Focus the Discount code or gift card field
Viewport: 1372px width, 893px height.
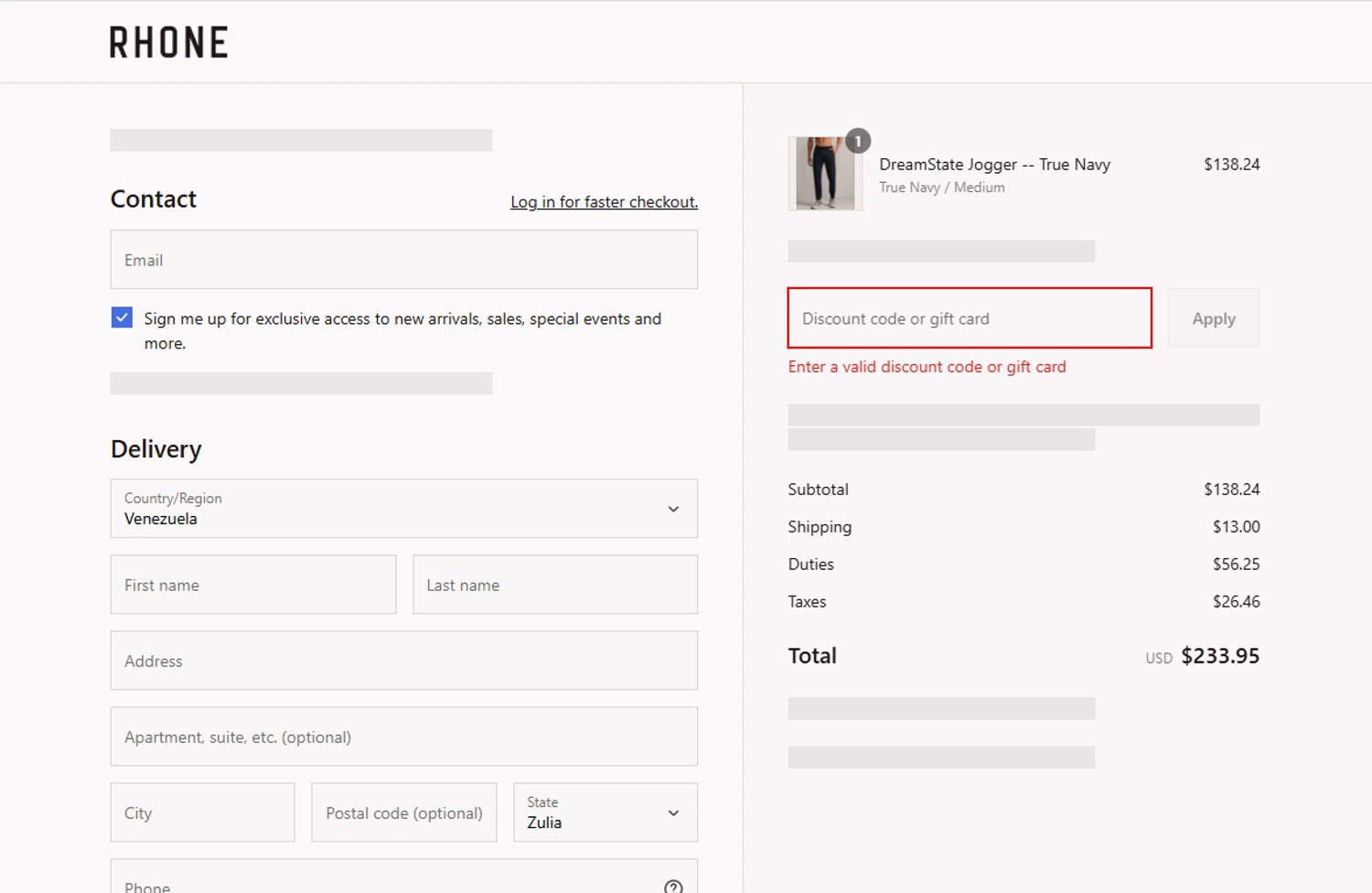(x=970, y=318)
